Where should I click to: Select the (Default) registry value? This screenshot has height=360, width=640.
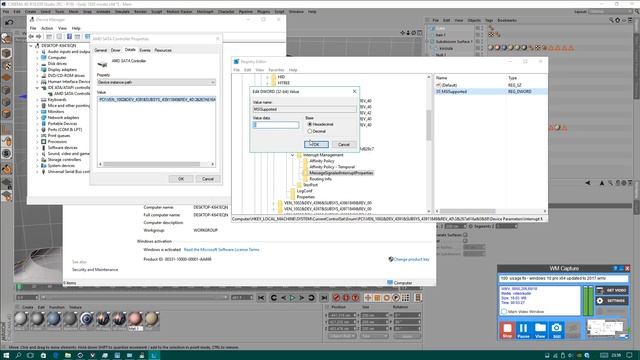(x=449, y=85)
